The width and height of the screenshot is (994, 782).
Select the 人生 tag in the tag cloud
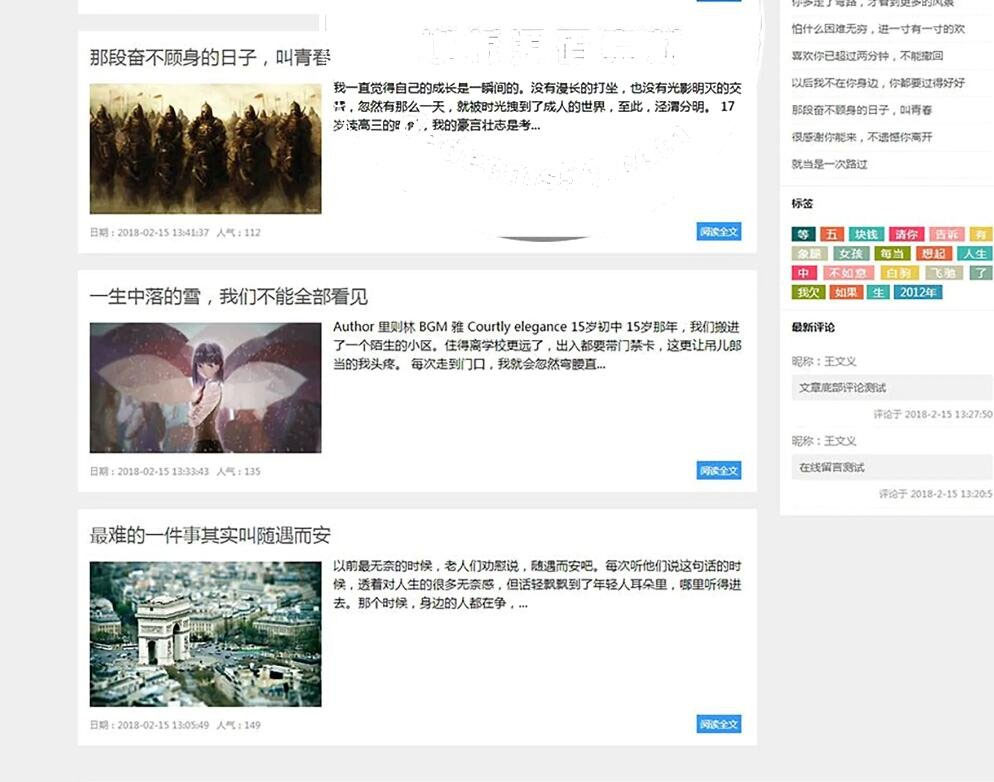coord(973,253)
